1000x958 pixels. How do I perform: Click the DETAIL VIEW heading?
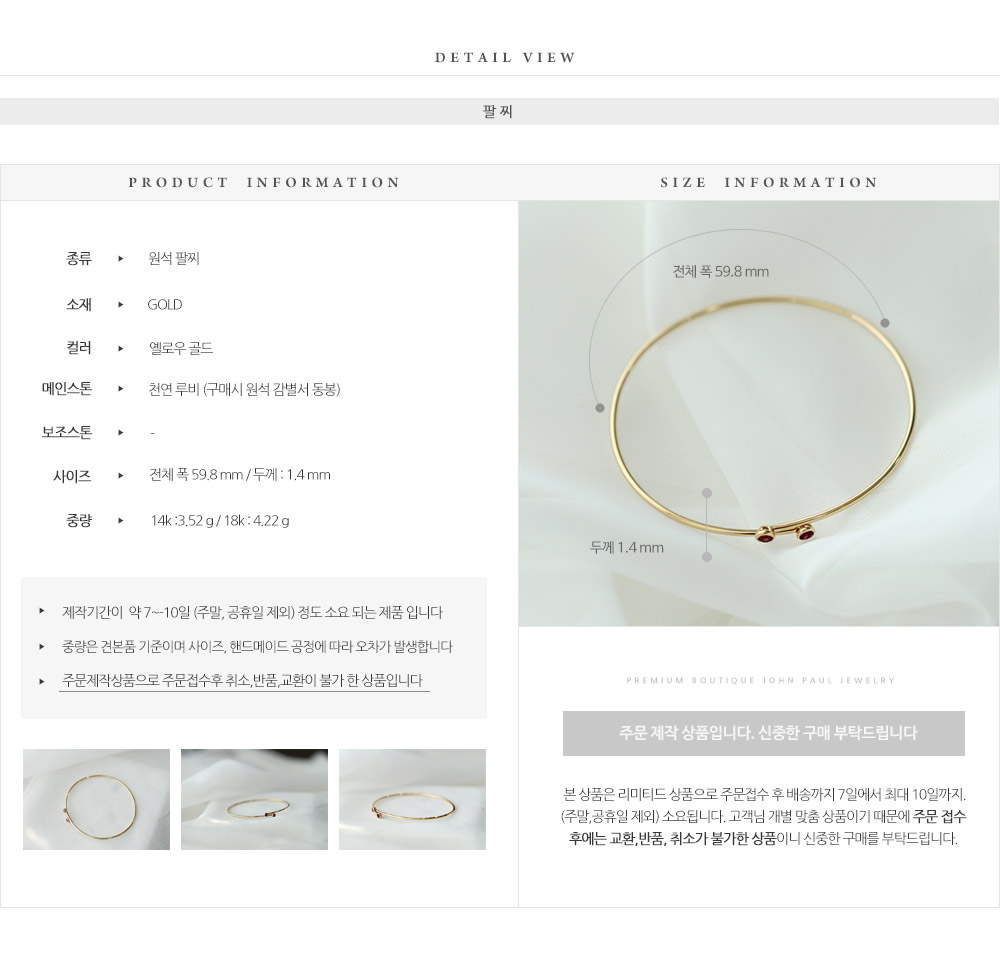click(x=505, y=57)
